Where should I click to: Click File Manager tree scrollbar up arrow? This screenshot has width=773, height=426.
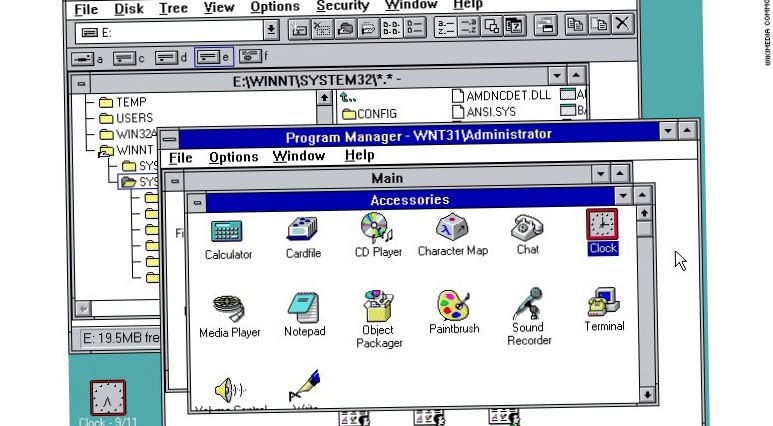pos(324,98)
